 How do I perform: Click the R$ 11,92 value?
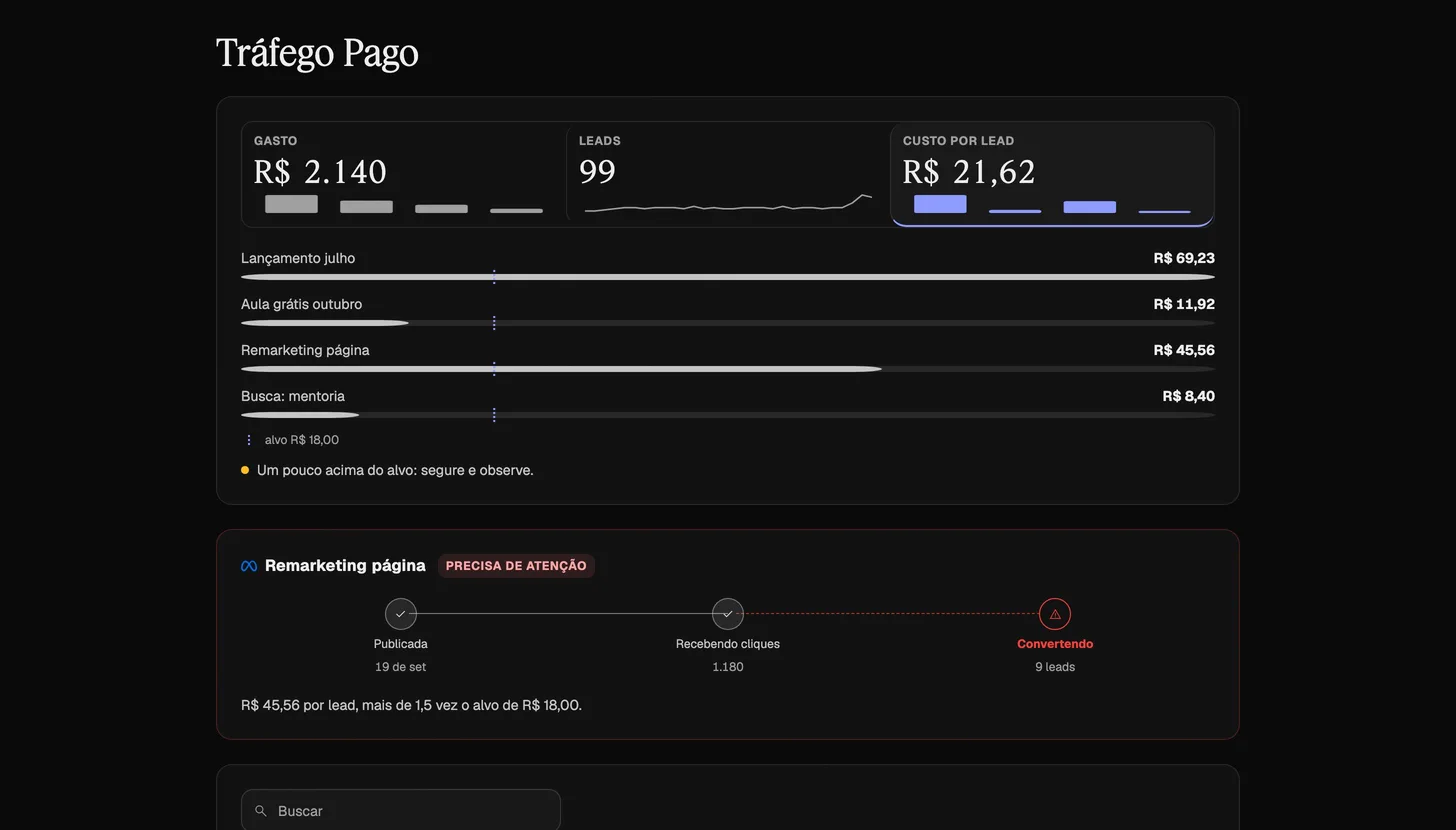pyautogui.click(x=1184, y=304)
